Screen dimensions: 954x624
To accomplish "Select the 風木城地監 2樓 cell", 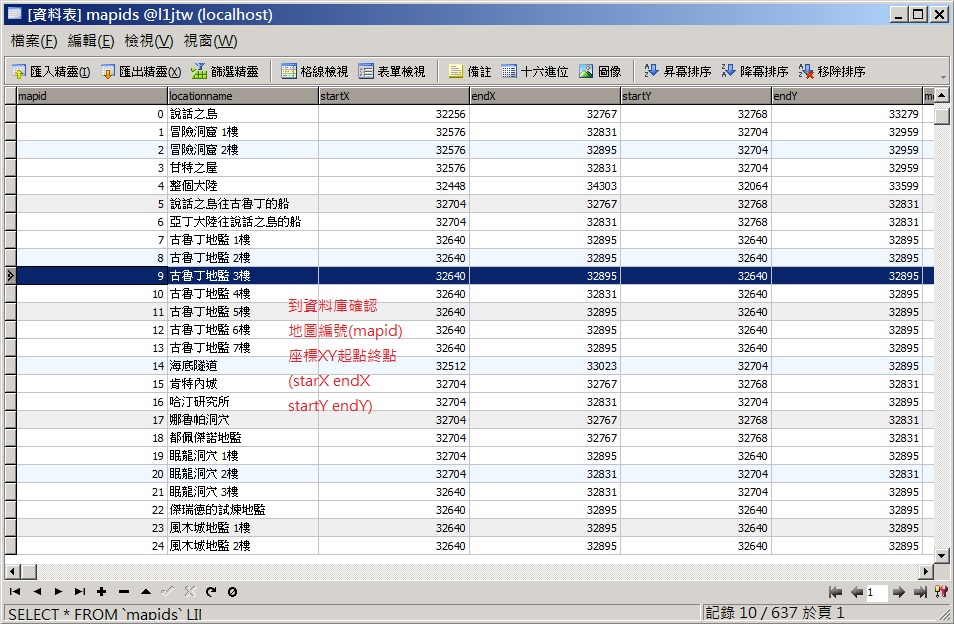I will [x=243, y=546].
